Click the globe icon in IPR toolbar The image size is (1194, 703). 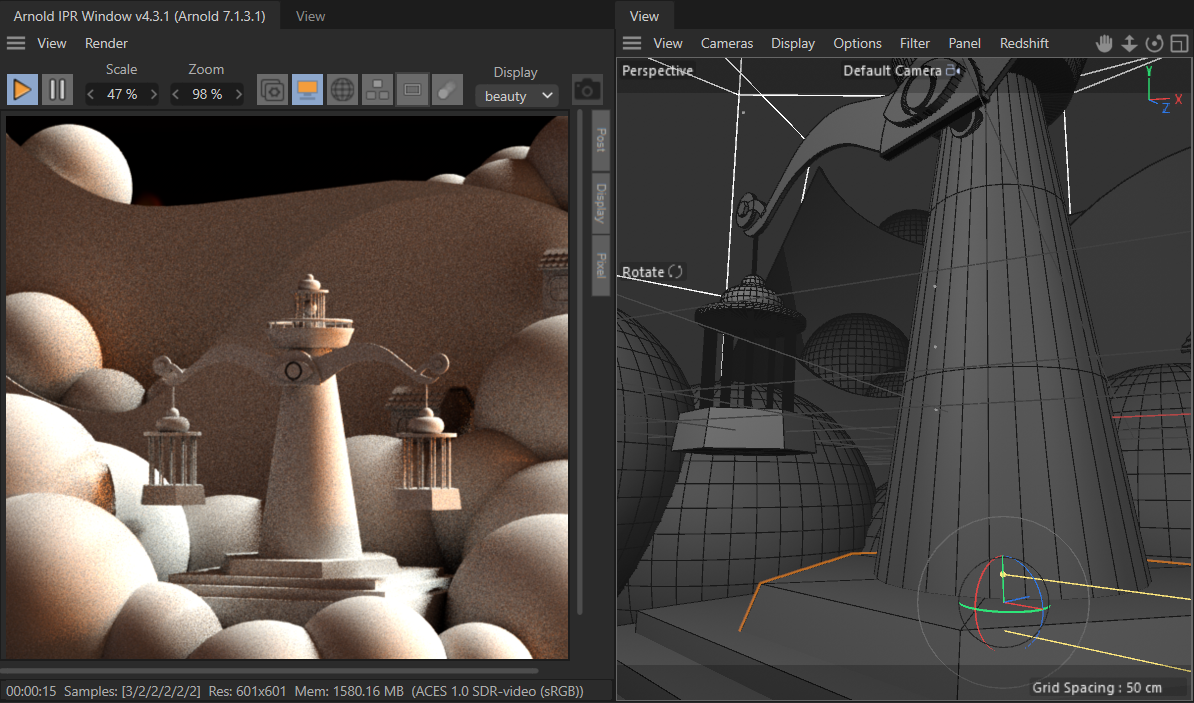tap(342, 90)
